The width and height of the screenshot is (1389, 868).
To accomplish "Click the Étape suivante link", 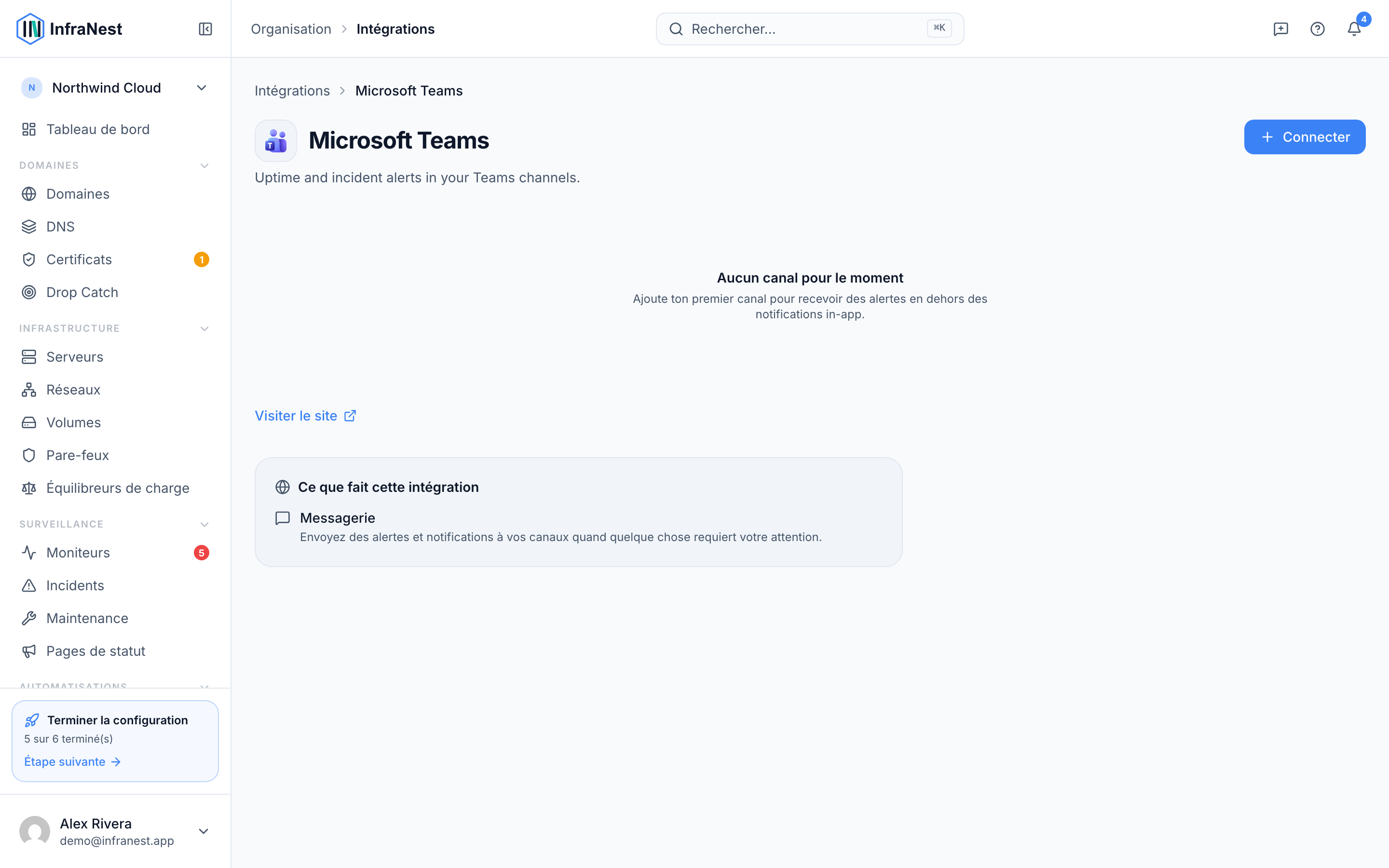I will [x=72, y=762].
